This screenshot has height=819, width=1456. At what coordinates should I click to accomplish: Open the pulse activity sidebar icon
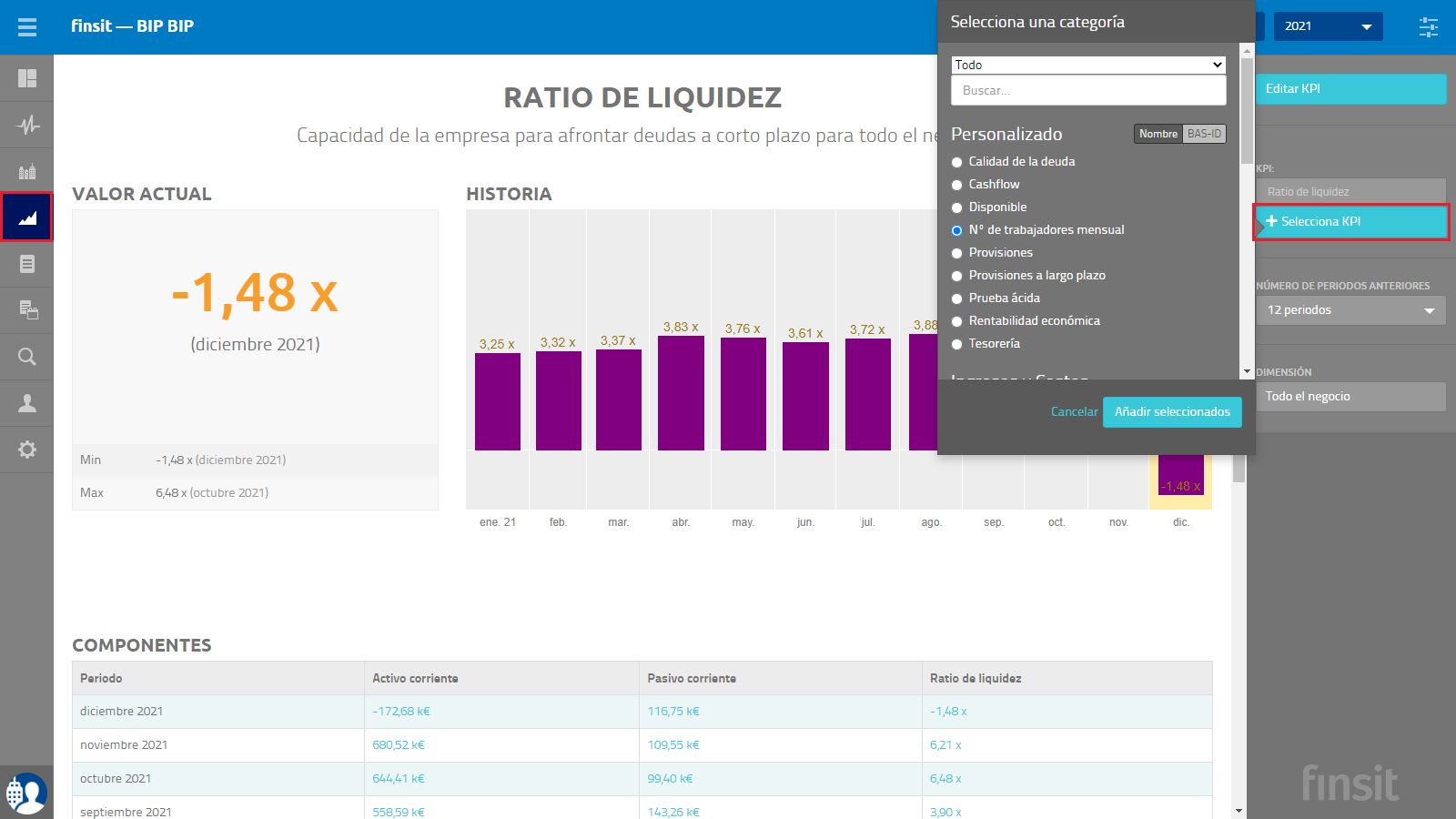[x=27, y=125]
